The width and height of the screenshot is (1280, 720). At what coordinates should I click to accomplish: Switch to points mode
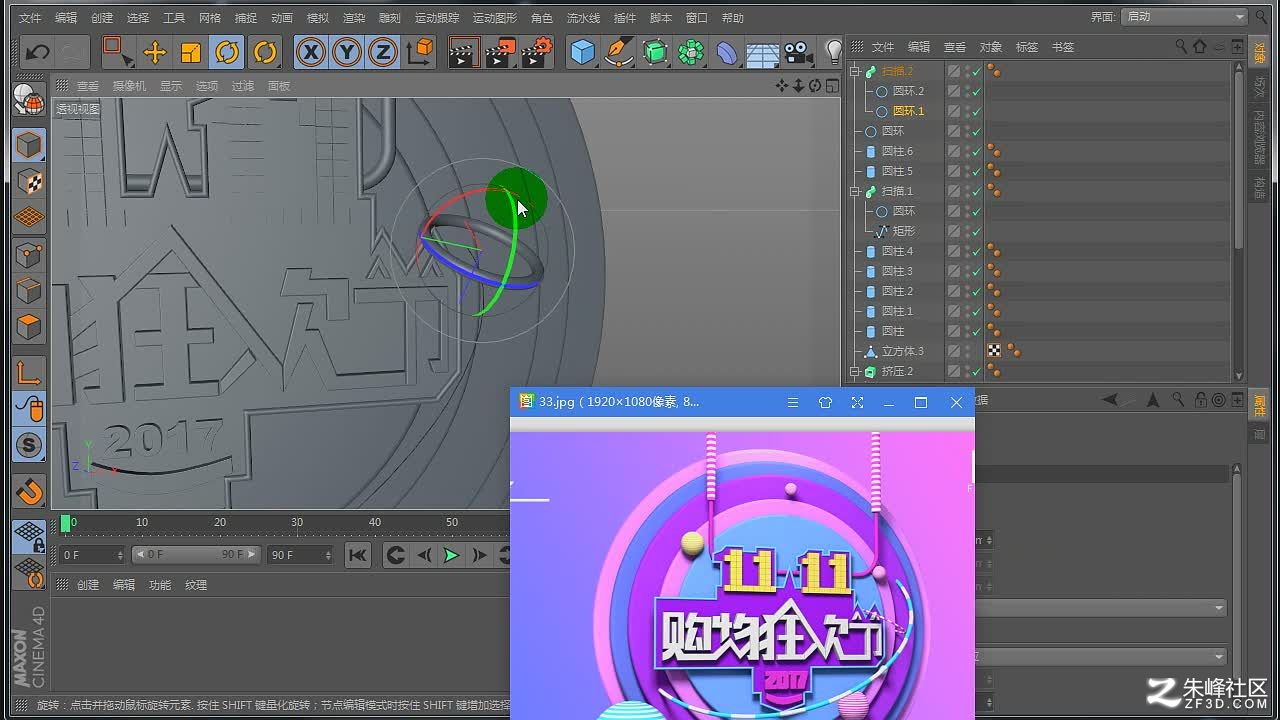[29, 254]
